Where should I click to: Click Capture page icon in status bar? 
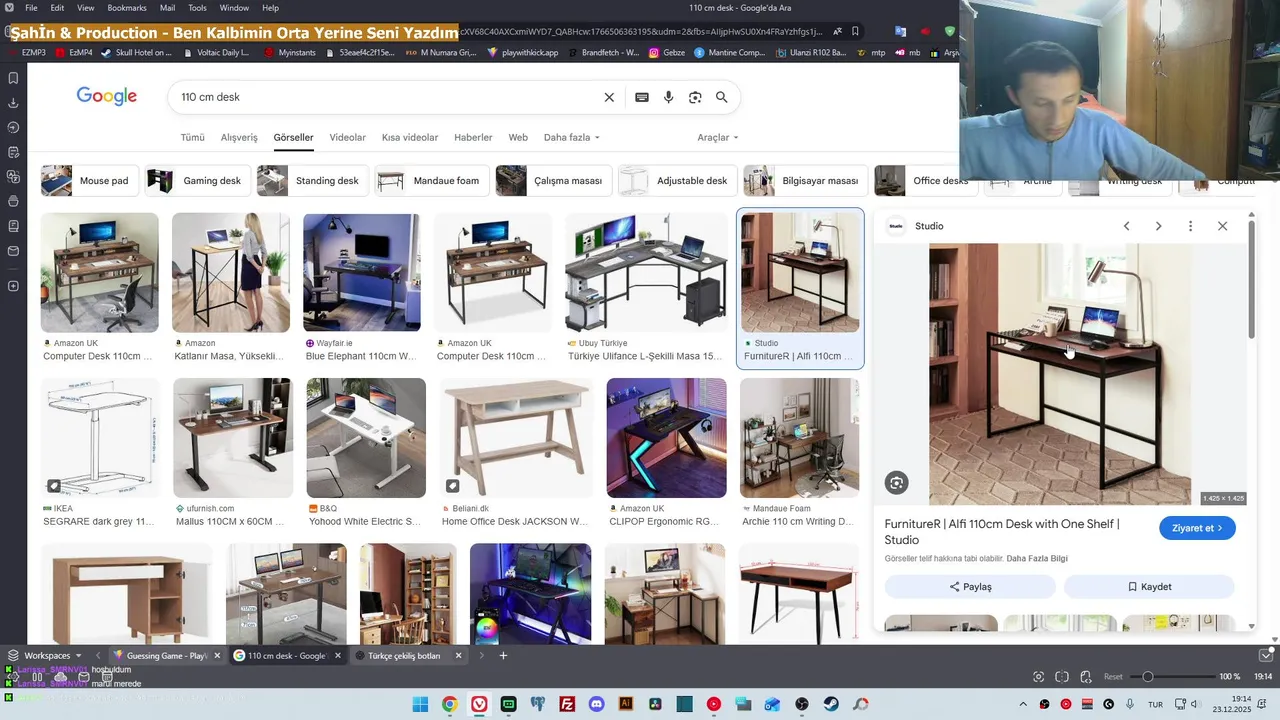coord(1038,677)
